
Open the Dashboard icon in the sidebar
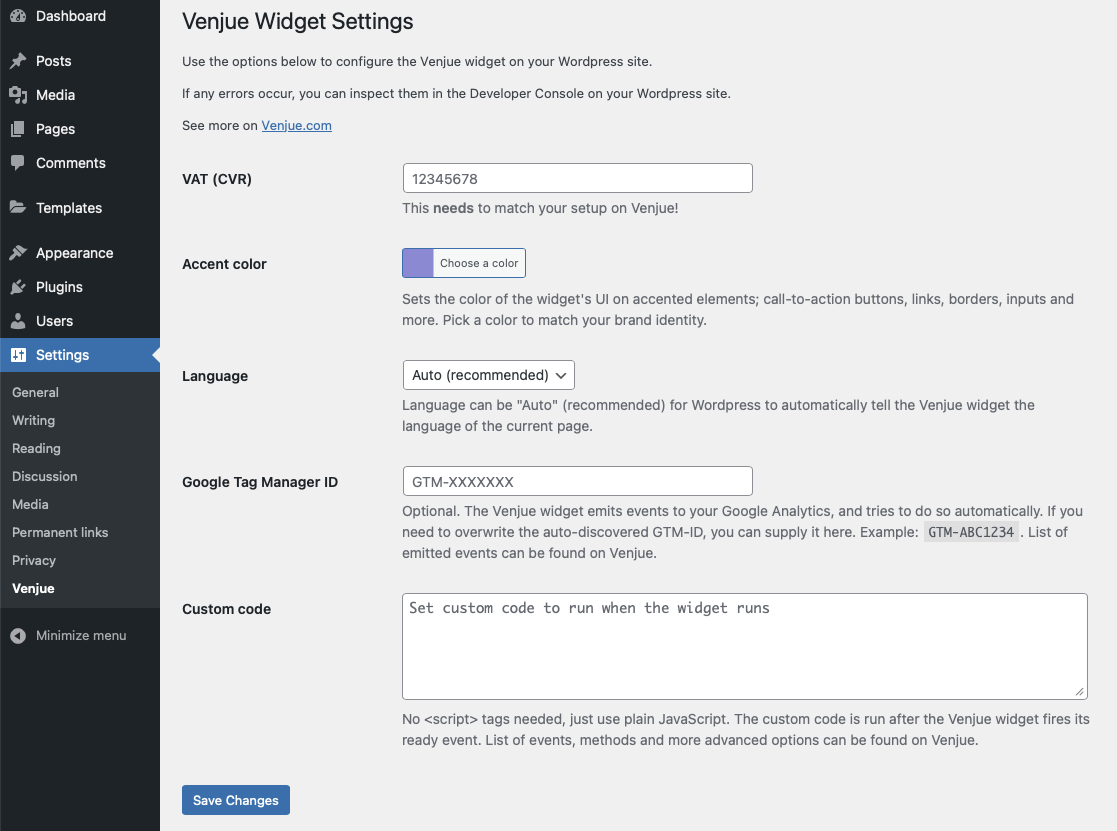point(18,16)
